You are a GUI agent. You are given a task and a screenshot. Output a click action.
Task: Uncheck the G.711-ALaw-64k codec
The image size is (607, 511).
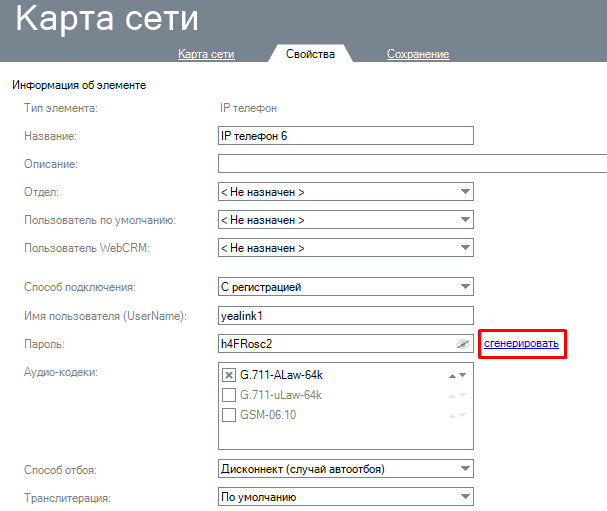(228, 375)
